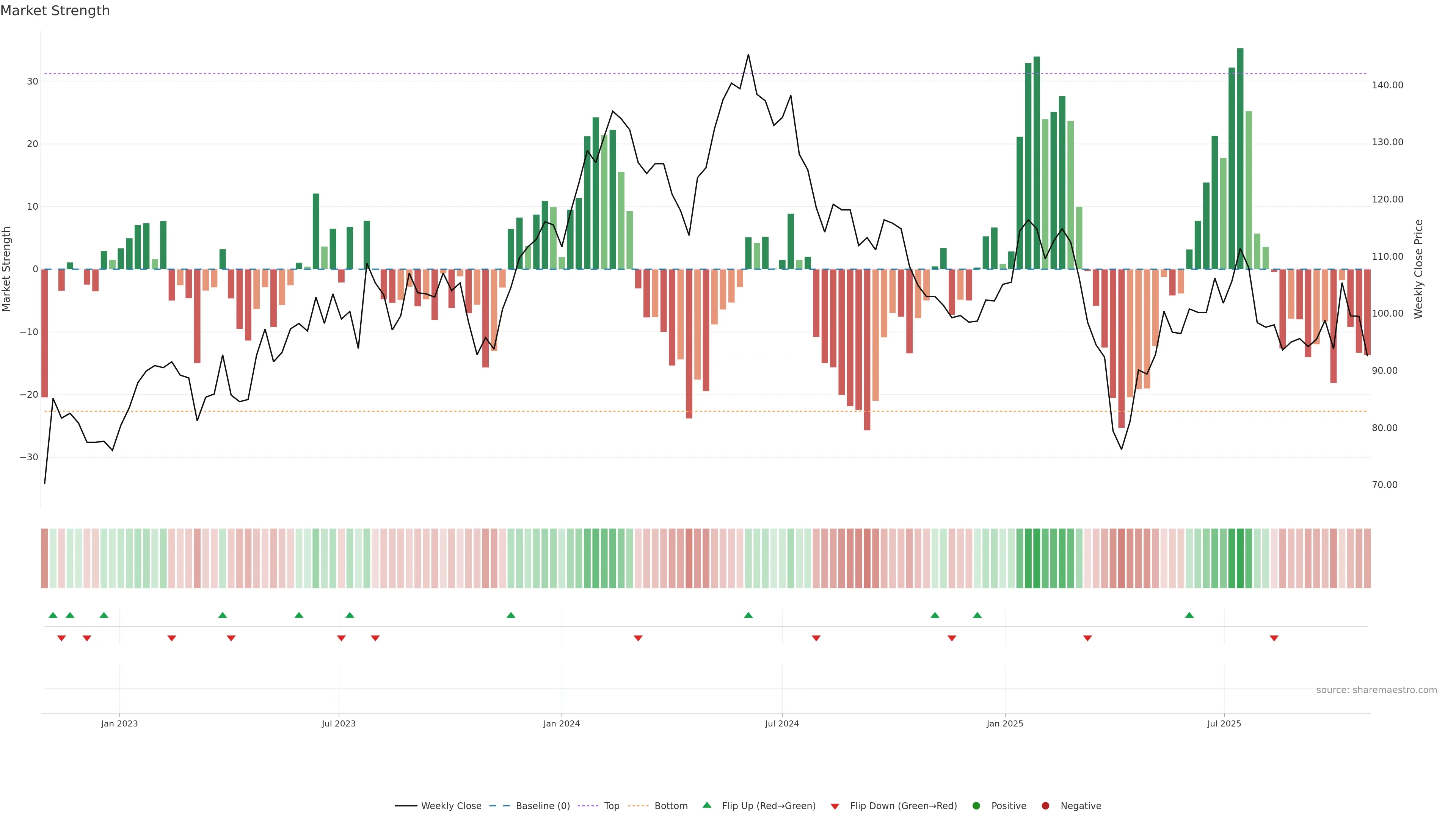
Task: Select the last green flip-up marker before Jul 2025
Action: pyautogui.click(x=1189, y=615)
